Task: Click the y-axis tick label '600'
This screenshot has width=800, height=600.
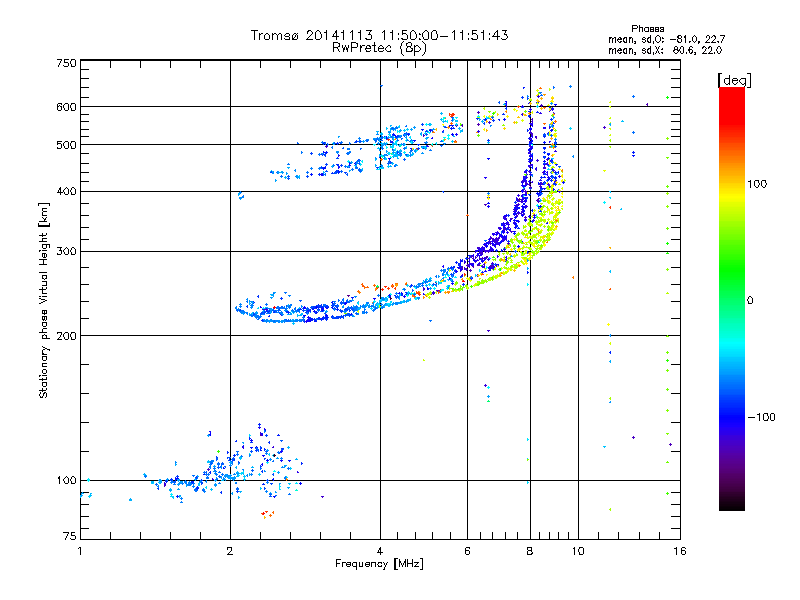Action: (x=67, y=107)
